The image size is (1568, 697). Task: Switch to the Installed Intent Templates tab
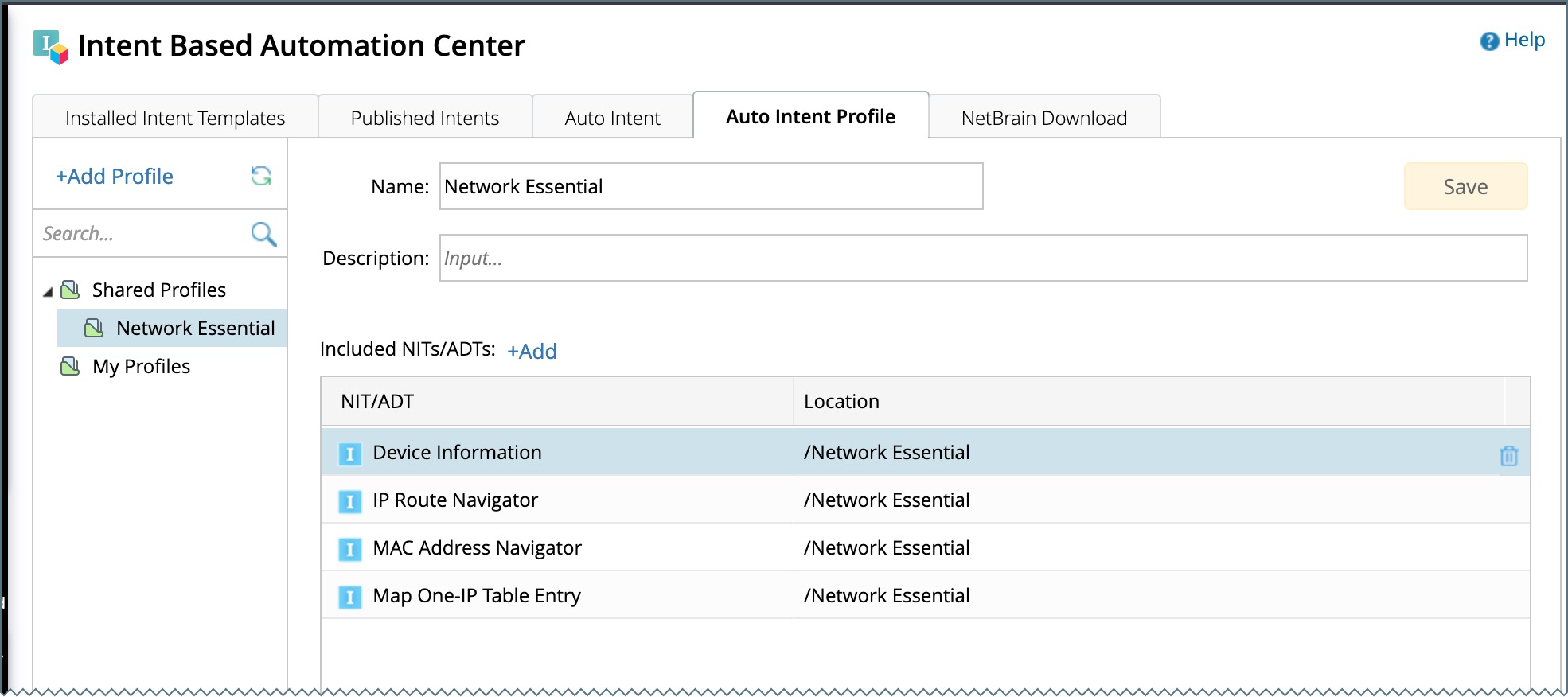pos(175,118)
